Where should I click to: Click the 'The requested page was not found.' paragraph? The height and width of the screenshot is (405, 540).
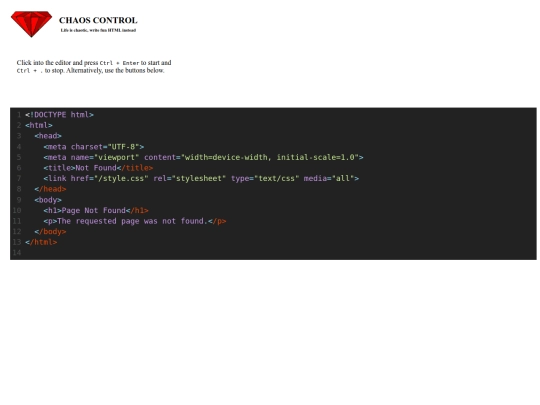[135, 221]
